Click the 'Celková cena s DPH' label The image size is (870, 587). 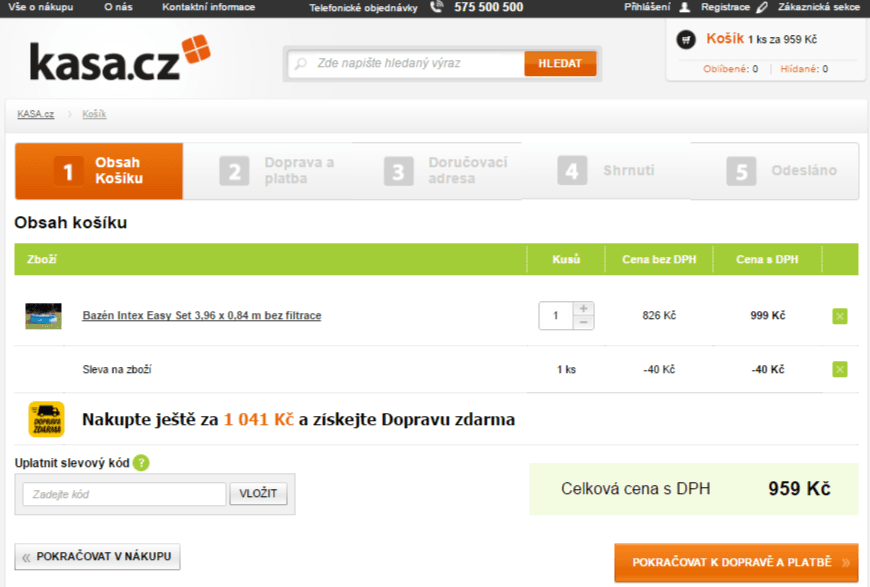[x=635, y=489]
